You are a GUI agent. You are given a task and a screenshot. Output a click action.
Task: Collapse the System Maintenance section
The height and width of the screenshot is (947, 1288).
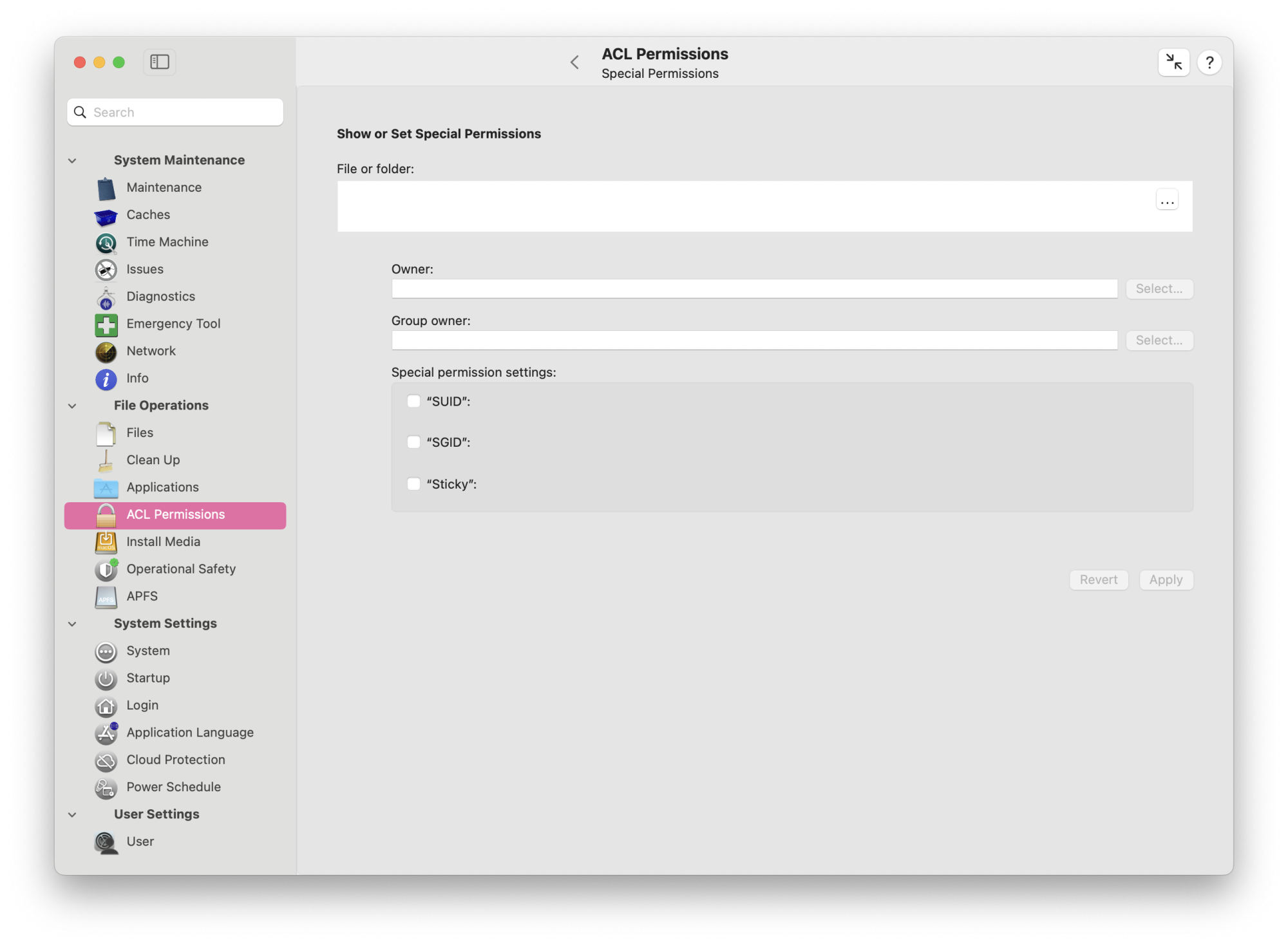[x=72, y=160]
